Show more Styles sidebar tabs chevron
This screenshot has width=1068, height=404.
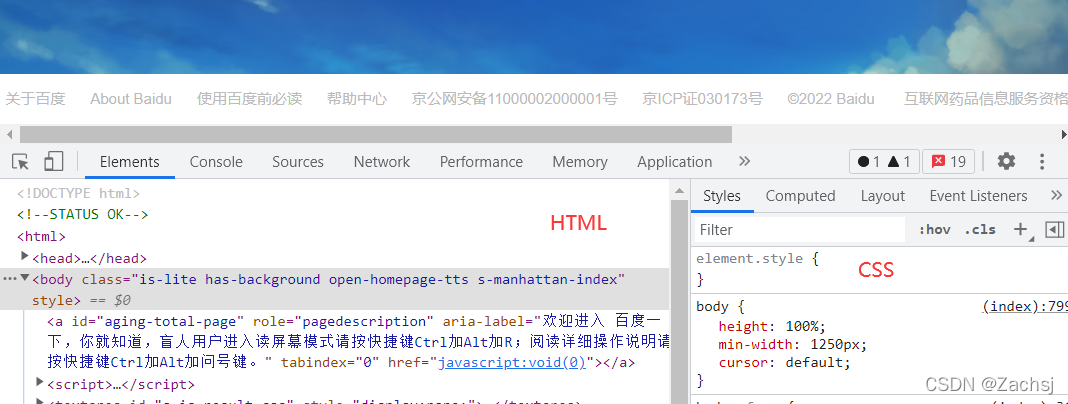pyautogui.click(x=1056, y=196)
